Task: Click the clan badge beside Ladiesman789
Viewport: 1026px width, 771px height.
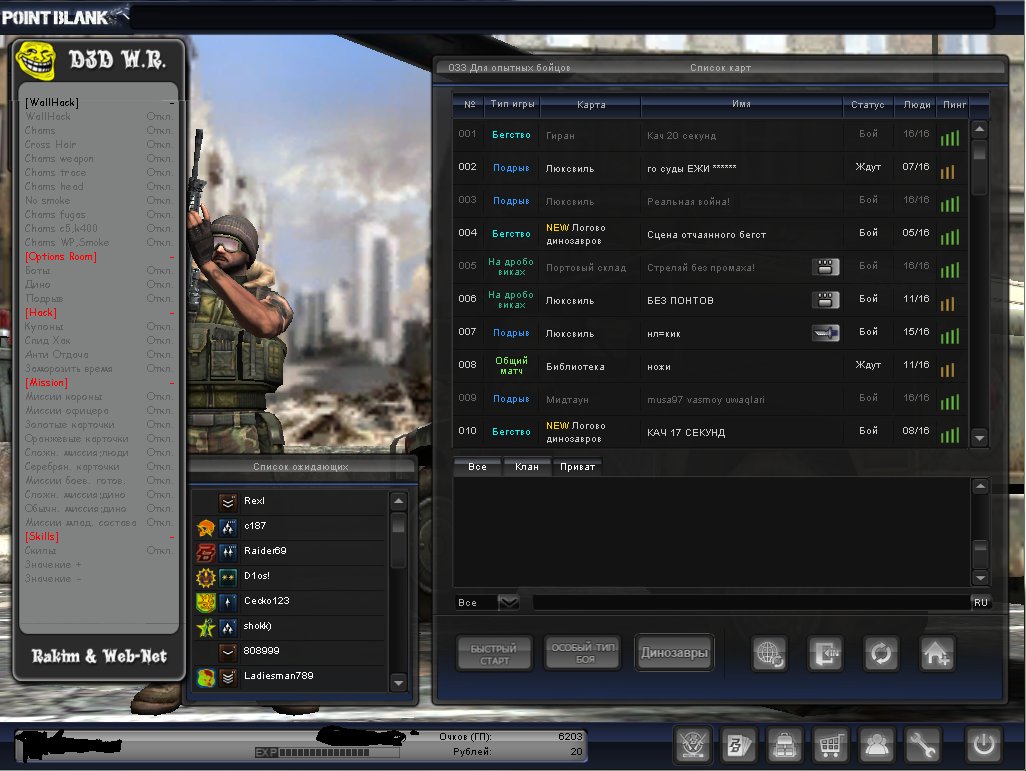Action: tap(206, 677)
